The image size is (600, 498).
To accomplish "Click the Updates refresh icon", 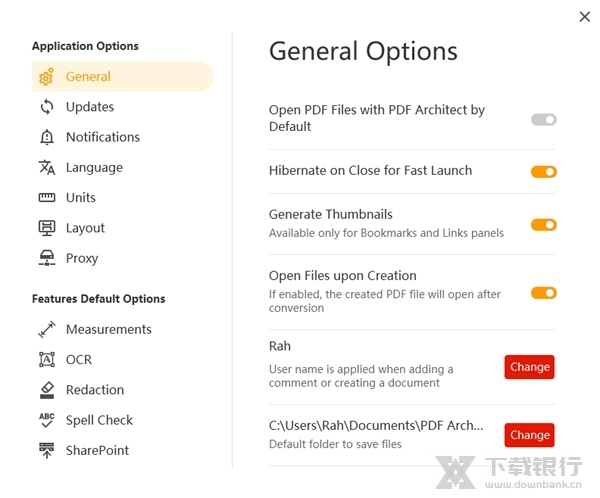I will (x=47, y=107).
